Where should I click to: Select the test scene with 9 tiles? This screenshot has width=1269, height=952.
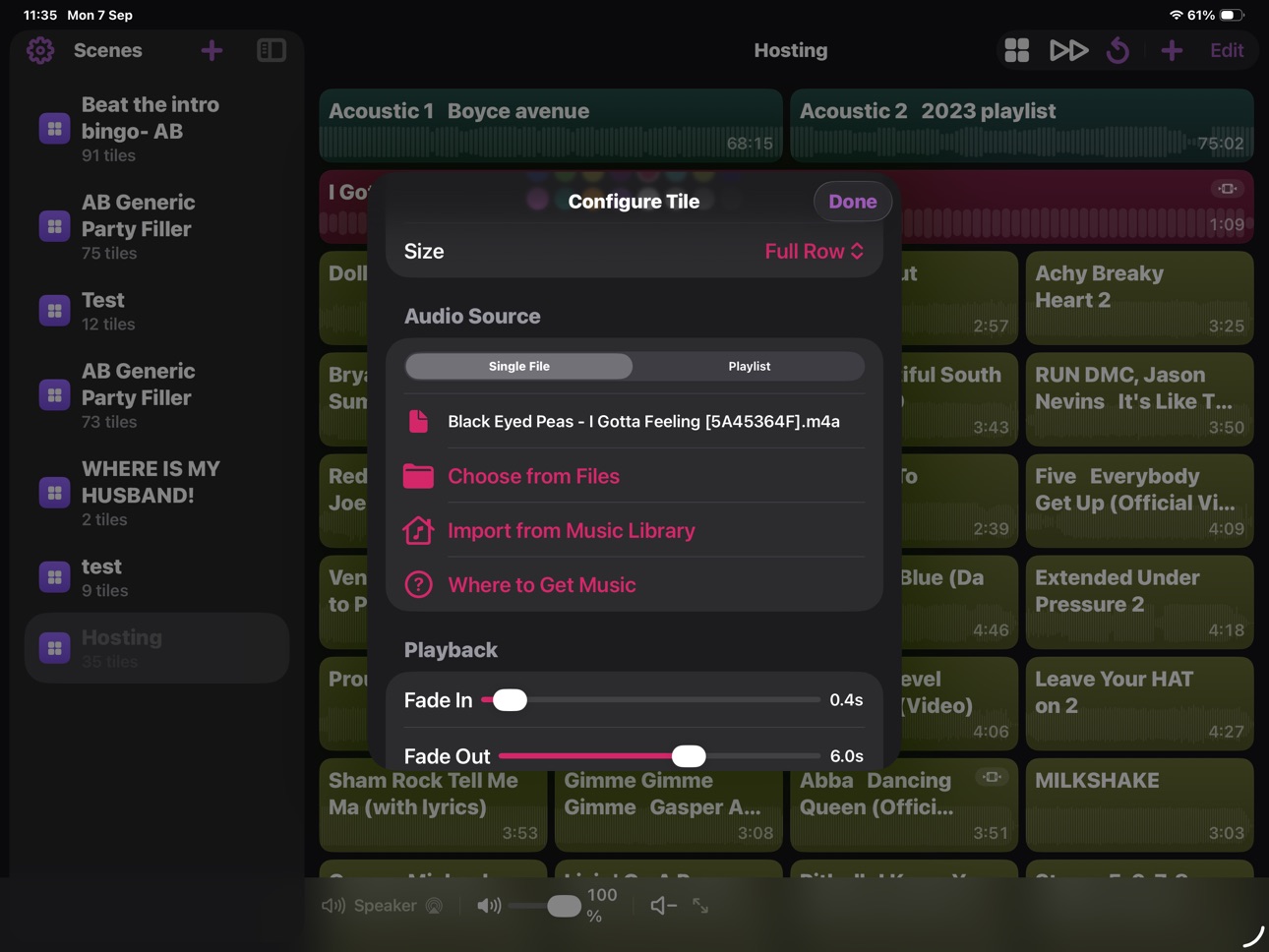click(156, 577)
